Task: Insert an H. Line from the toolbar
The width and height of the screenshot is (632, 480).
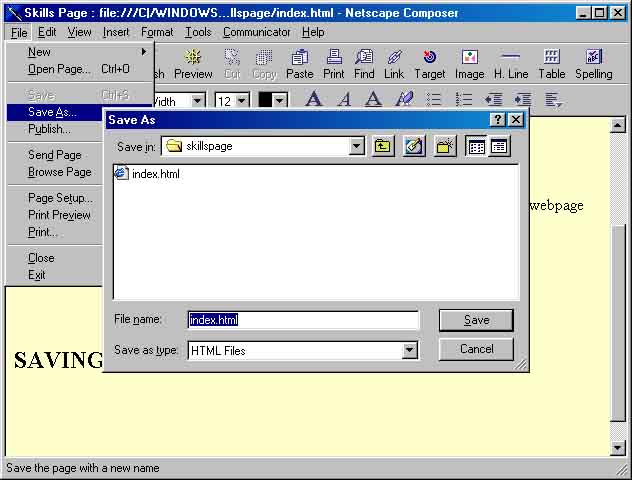Action: (x=511, y=64)
